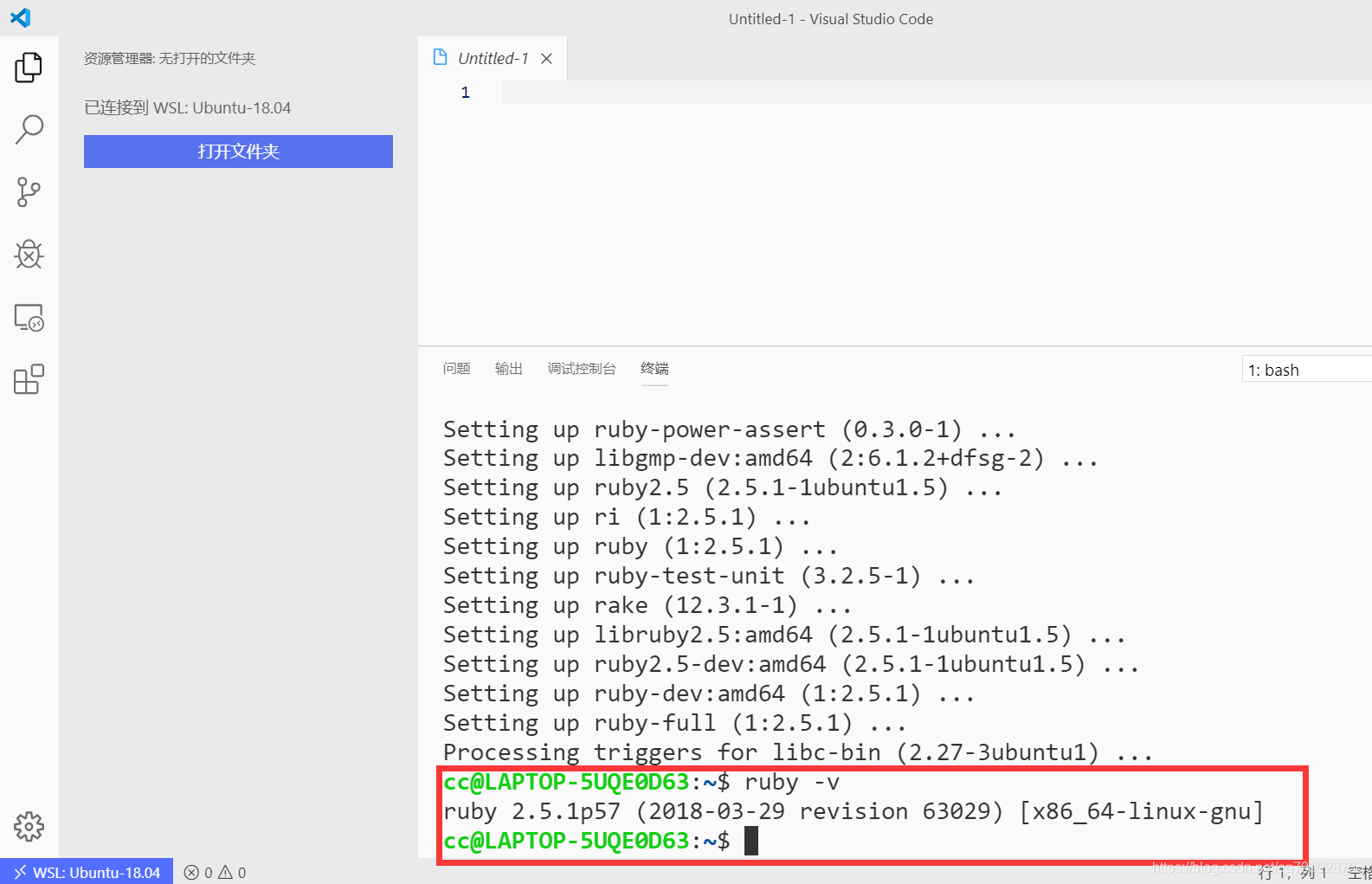Open the Remote Explorer icon
The width and height of the screenshot is (1372, 884).
click(x=29, y=318)
